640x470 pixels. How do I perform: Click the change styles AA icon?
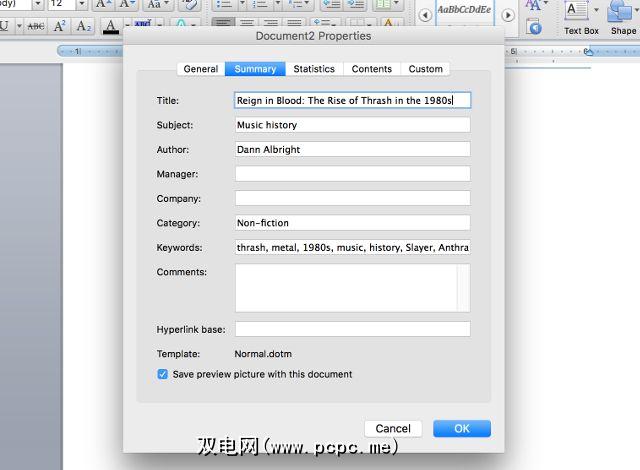click(x=533, y=5)
